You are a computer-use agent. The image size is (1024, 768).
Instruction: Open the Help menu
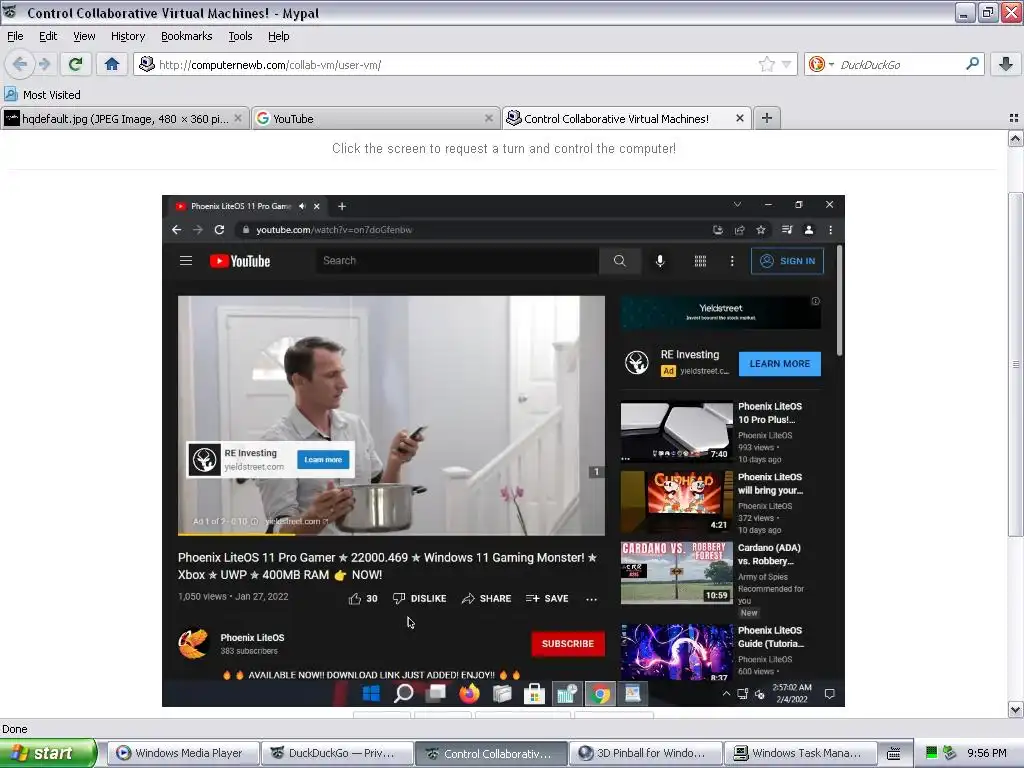point(278,36)
